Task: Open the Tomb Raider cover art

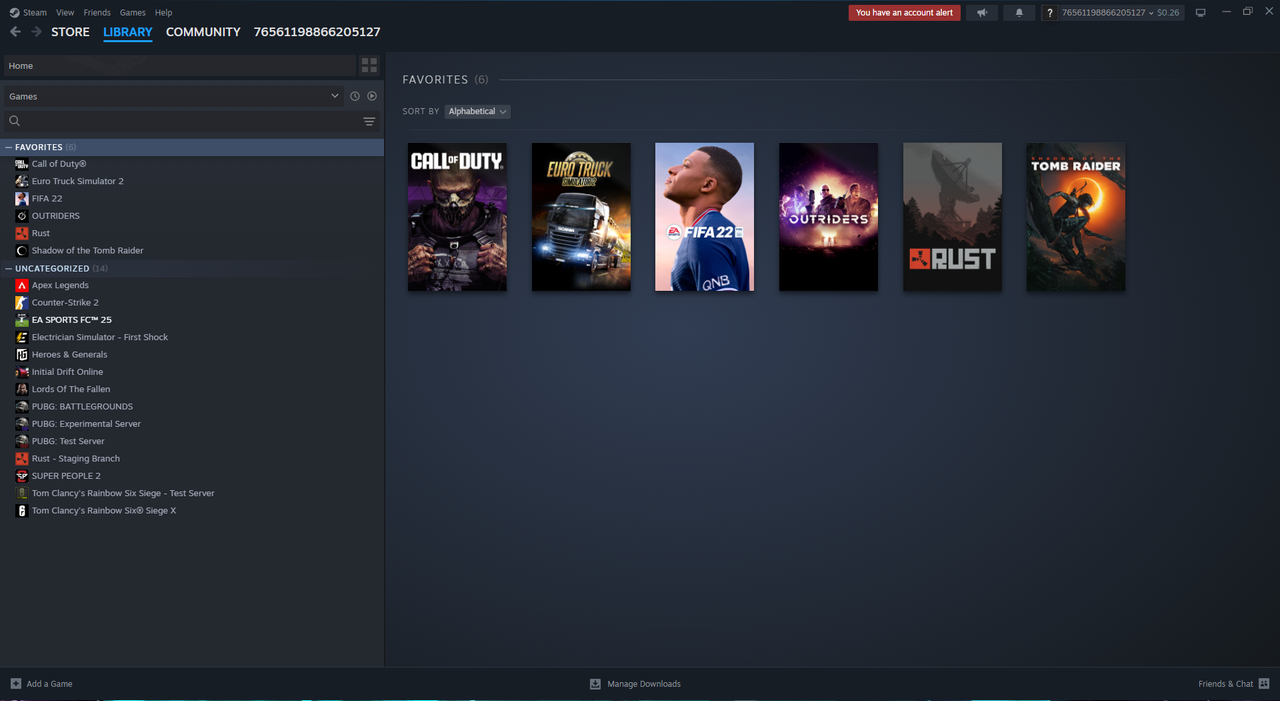Action: pos(1076,217)
